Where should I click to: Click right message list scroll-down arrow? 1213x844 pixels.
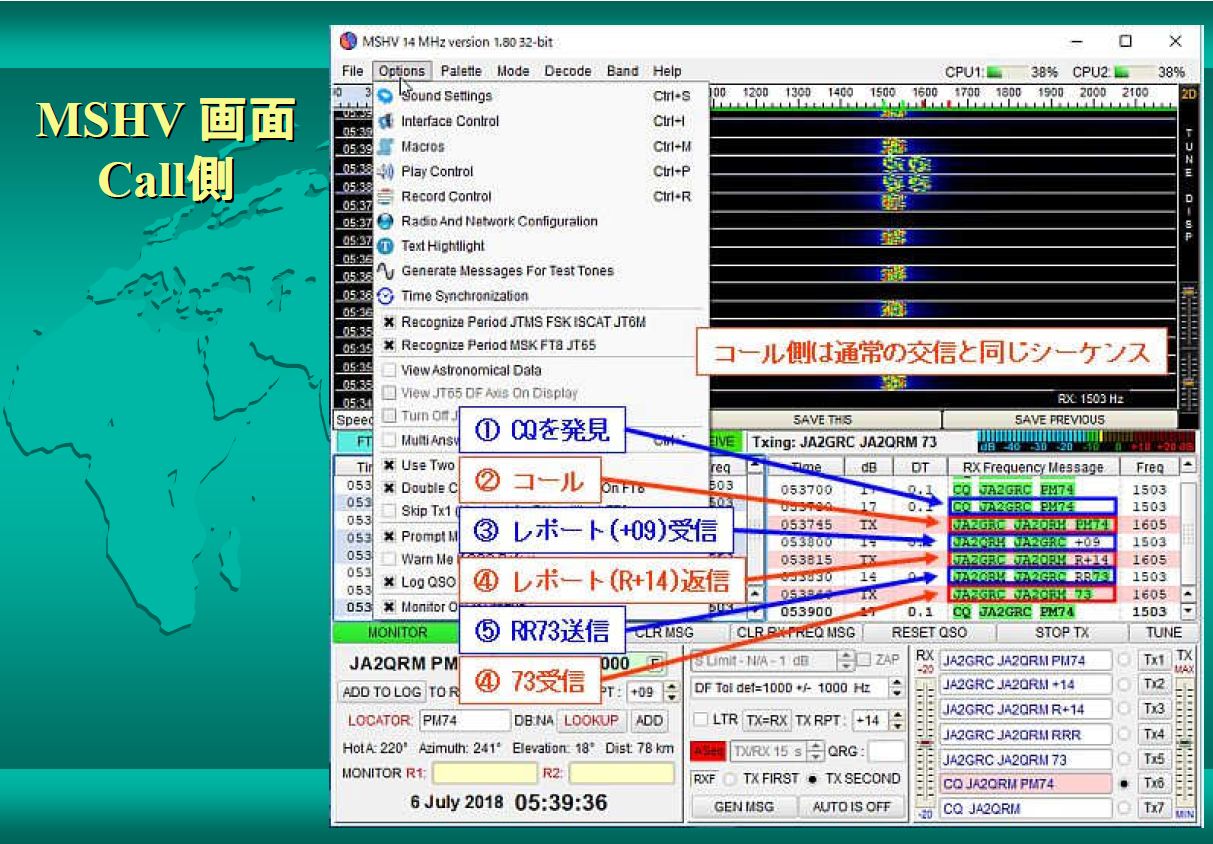tap(1187, 611)
